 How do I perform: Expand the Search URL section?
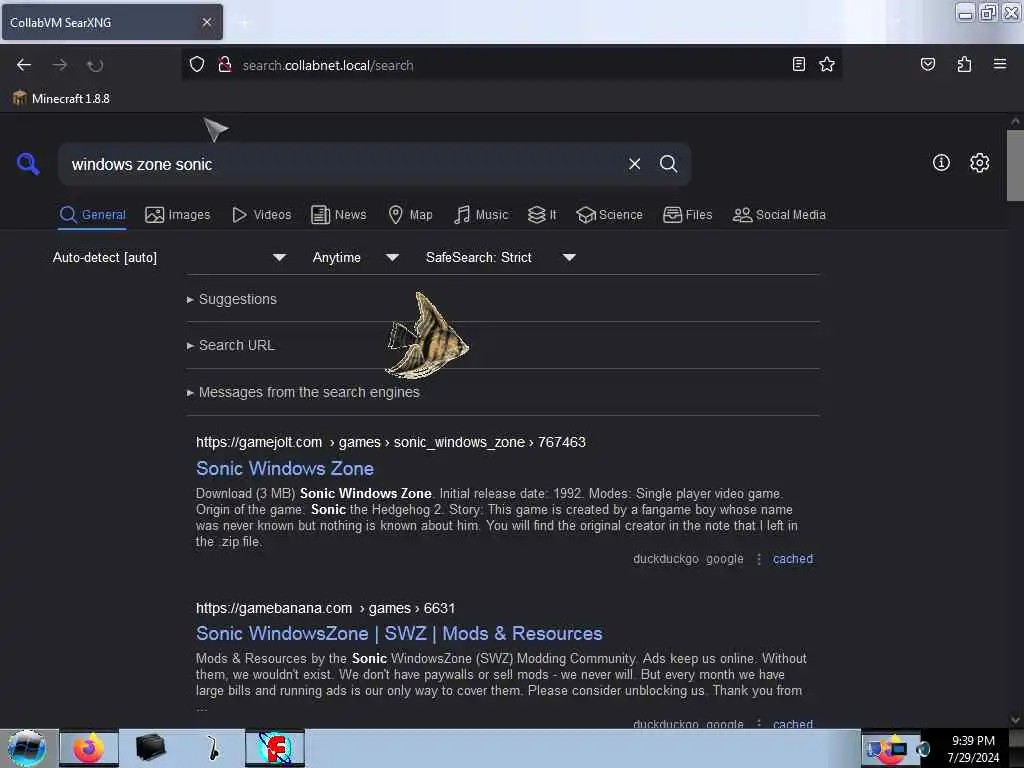[231, 345]
